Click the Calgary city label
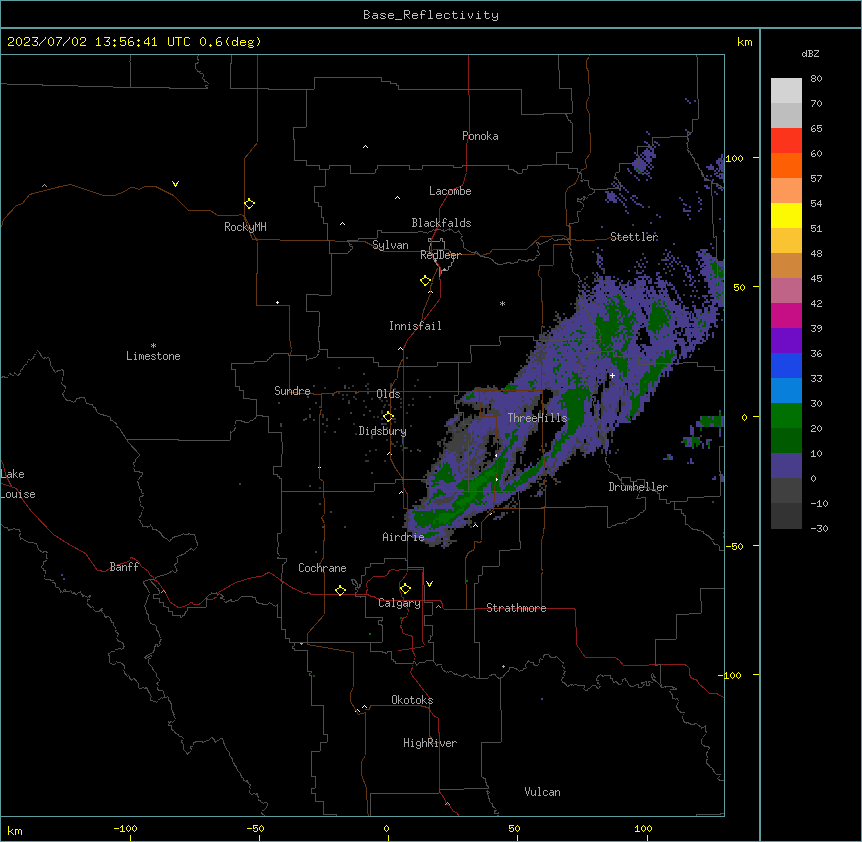Viewport: 862px width, 842px height. 399,603
